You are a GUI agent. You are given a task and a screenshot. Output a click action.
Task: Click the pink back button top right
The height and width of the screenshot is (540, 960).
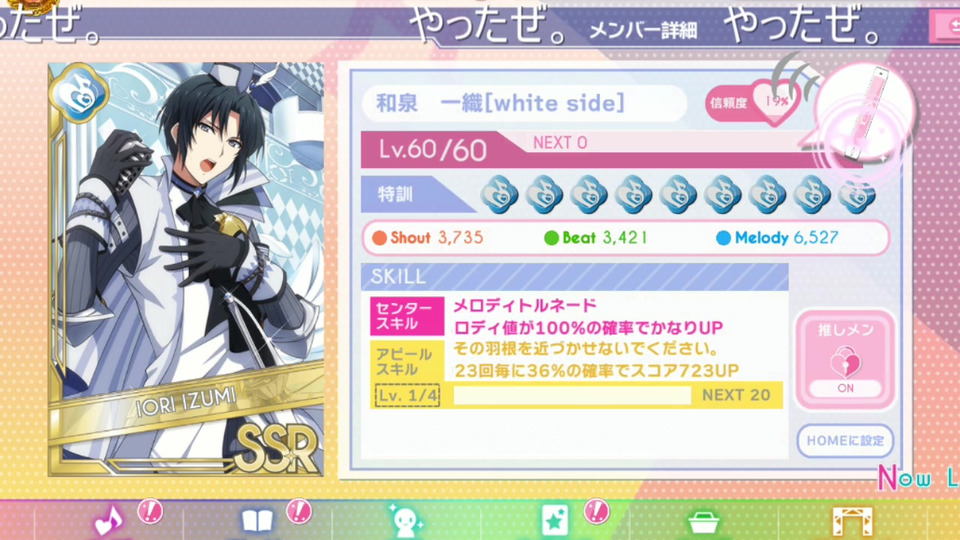tap(945, 26)
